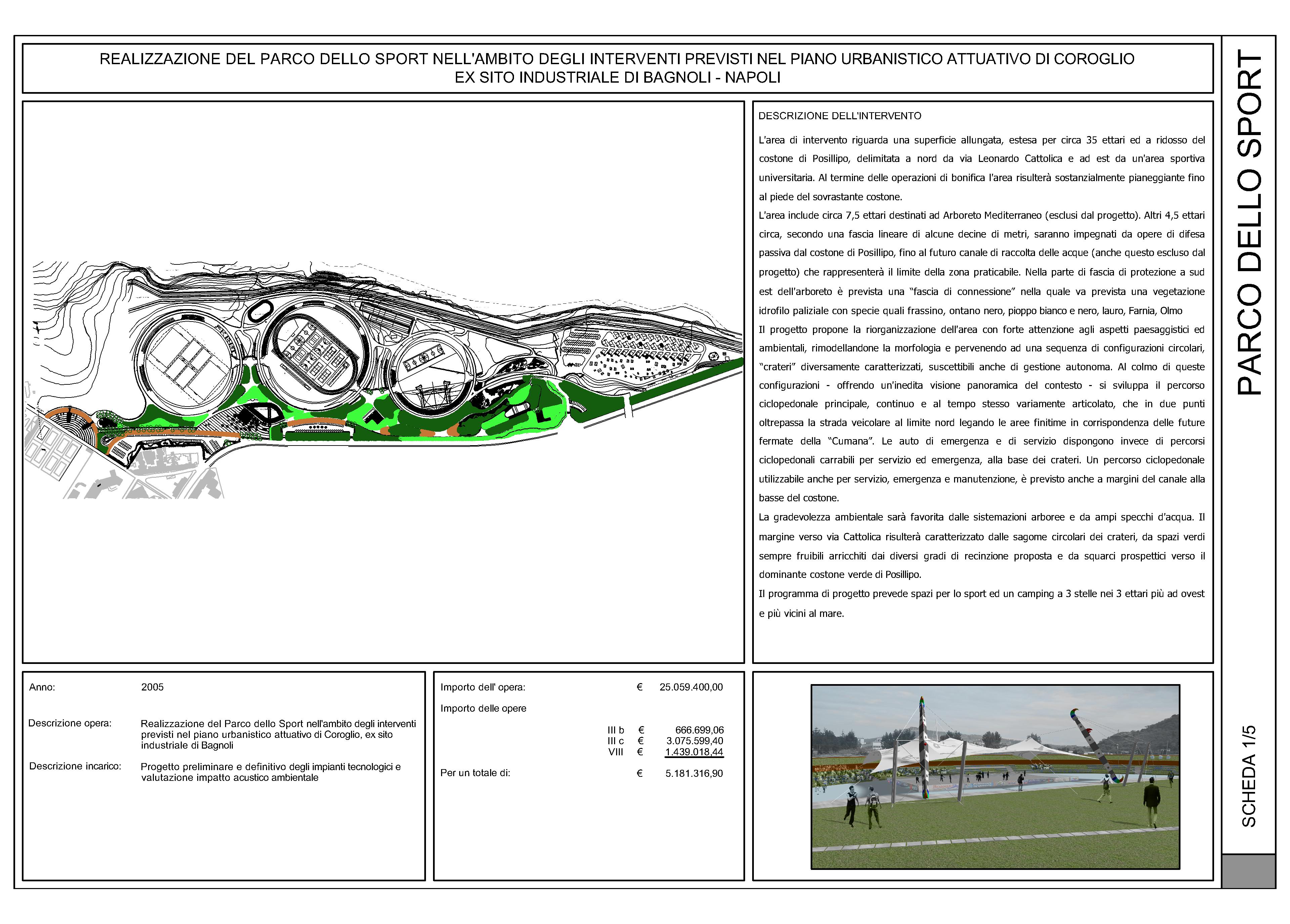Click the year value 2005
The height and width of the screenshot is (924, 1290).
point(153,687)
